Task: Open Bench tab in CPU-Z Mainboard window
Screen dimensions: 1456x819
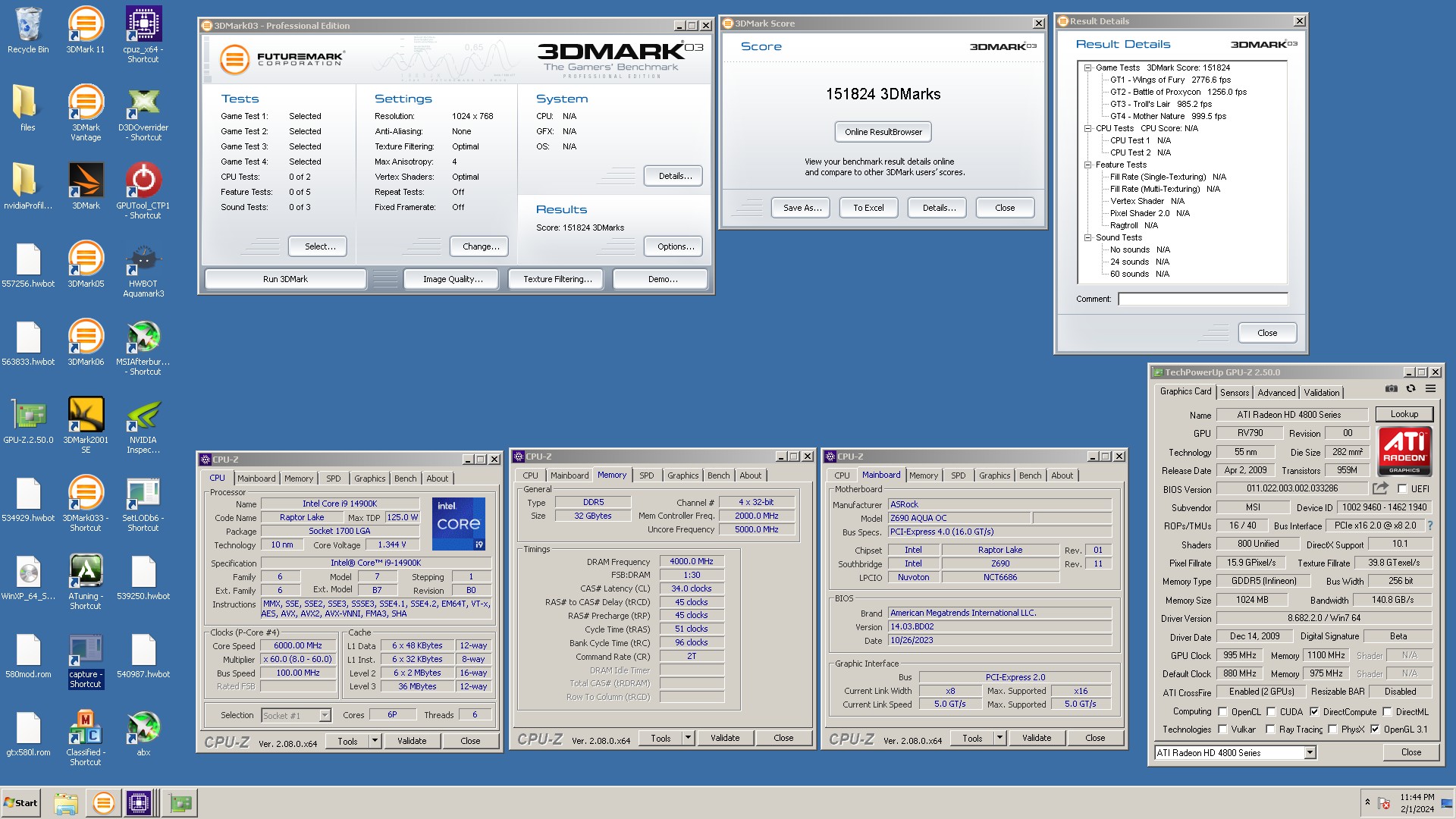Action: (x=1030, y=475)
